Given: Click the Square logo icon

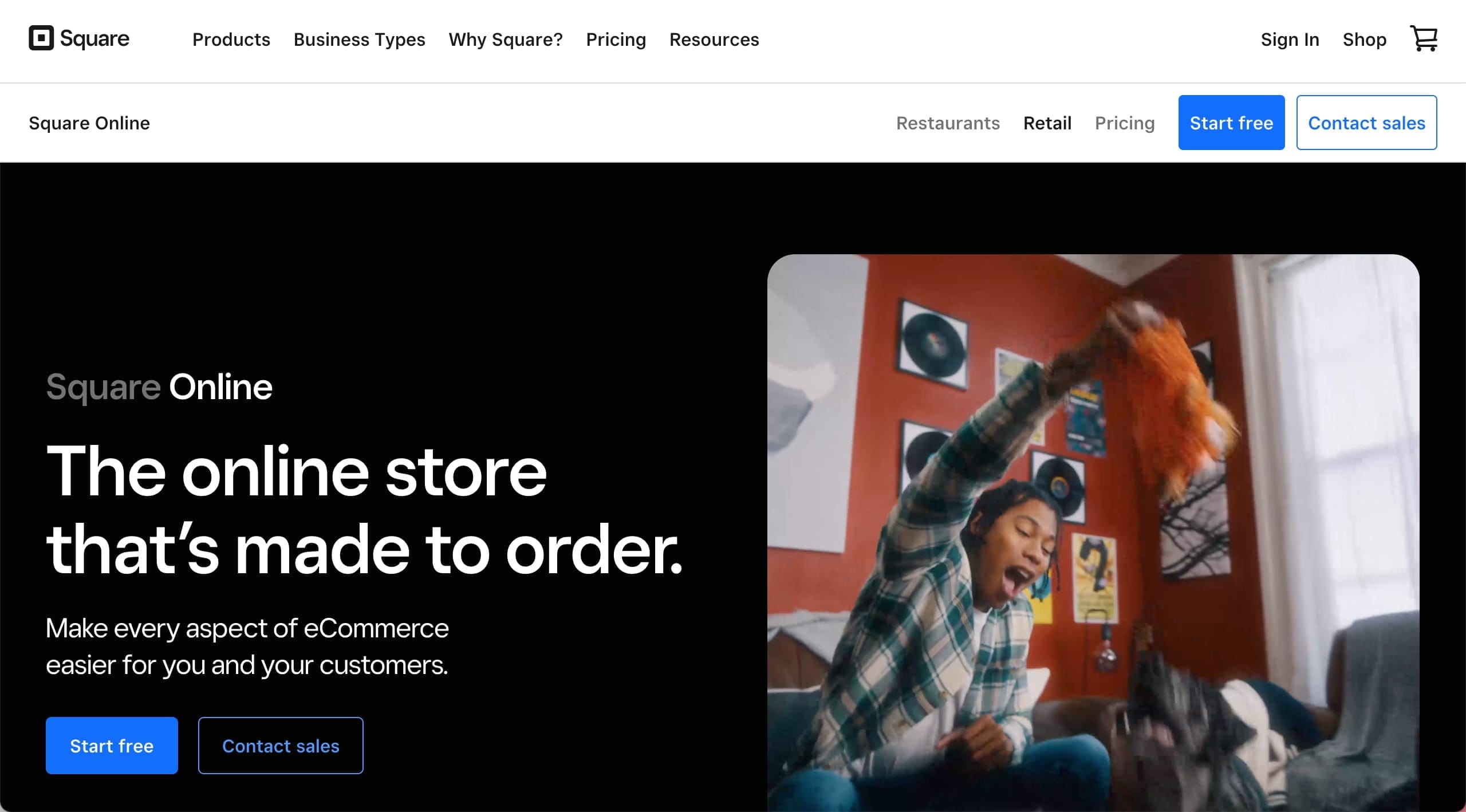Looking at the screenshot, I should point(41,38).
